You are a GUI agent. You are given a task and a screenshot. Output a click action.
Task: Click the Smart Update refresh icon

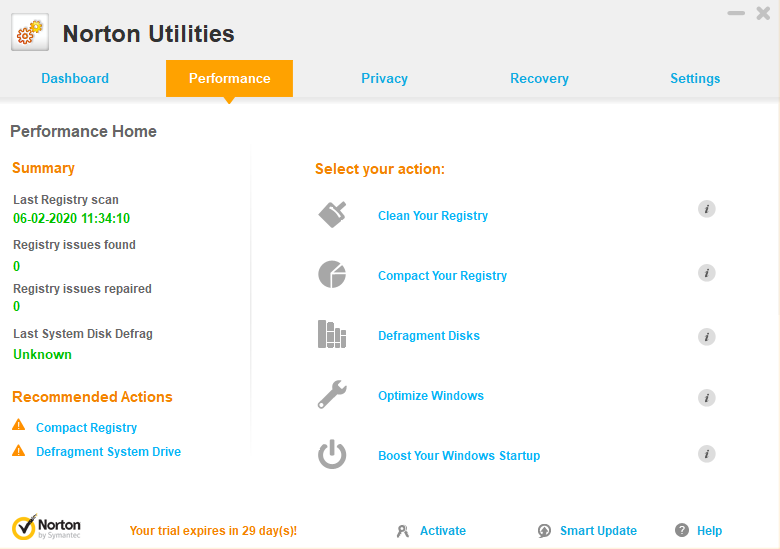tap(544, 531)
